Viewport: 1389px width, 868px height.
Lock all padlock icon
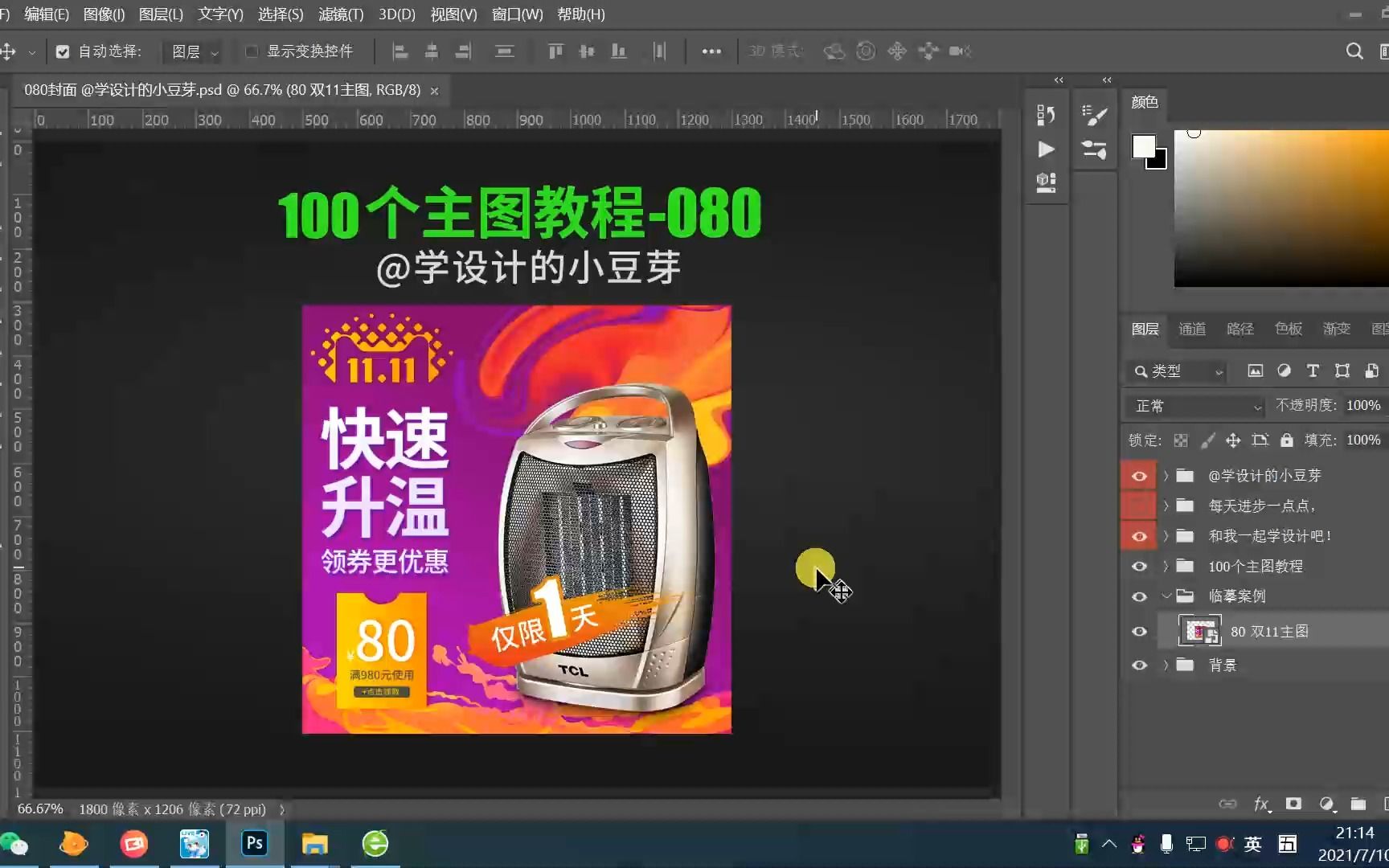point(1287,440)
